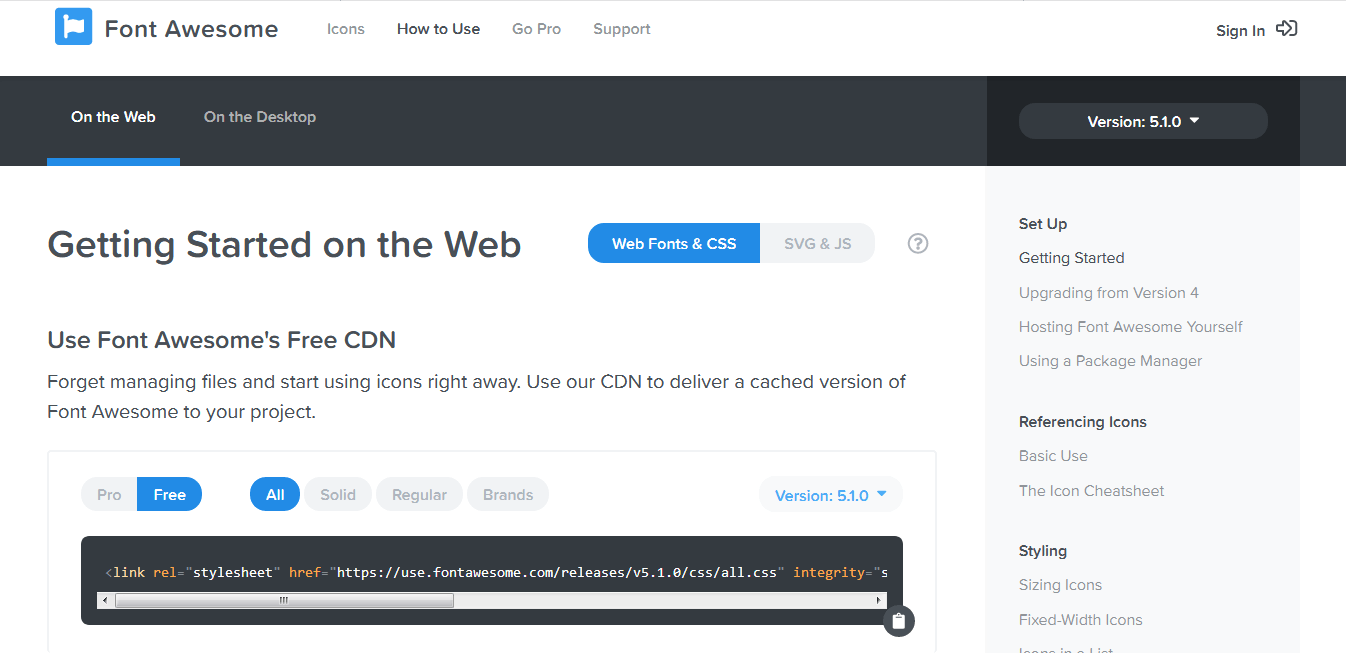Click the Font Awesome brand name
The width and height of the screenshot is (1346, 653).
coord(191,28)
